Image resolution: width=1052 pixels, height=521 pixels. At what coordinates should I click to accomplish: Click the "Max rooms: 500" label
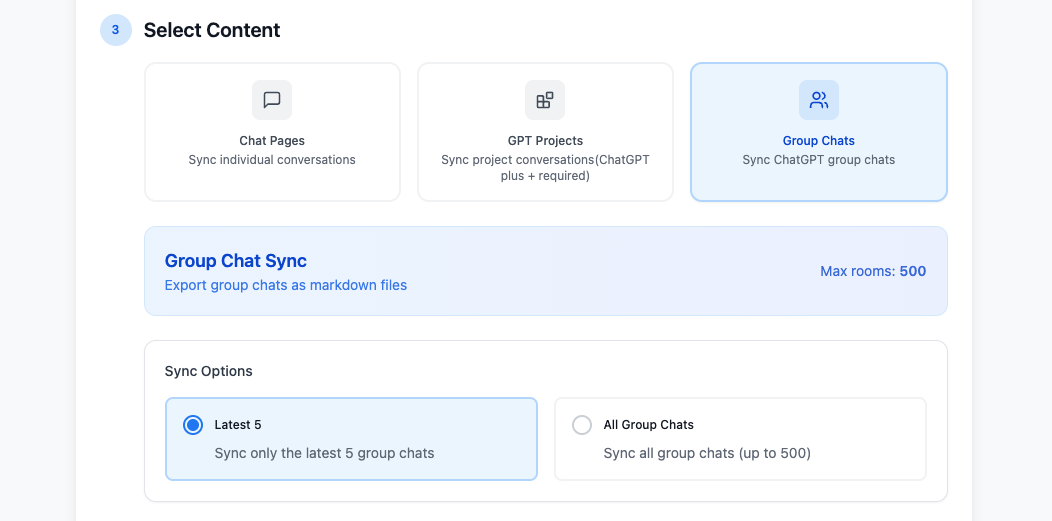tap(873, 272)
